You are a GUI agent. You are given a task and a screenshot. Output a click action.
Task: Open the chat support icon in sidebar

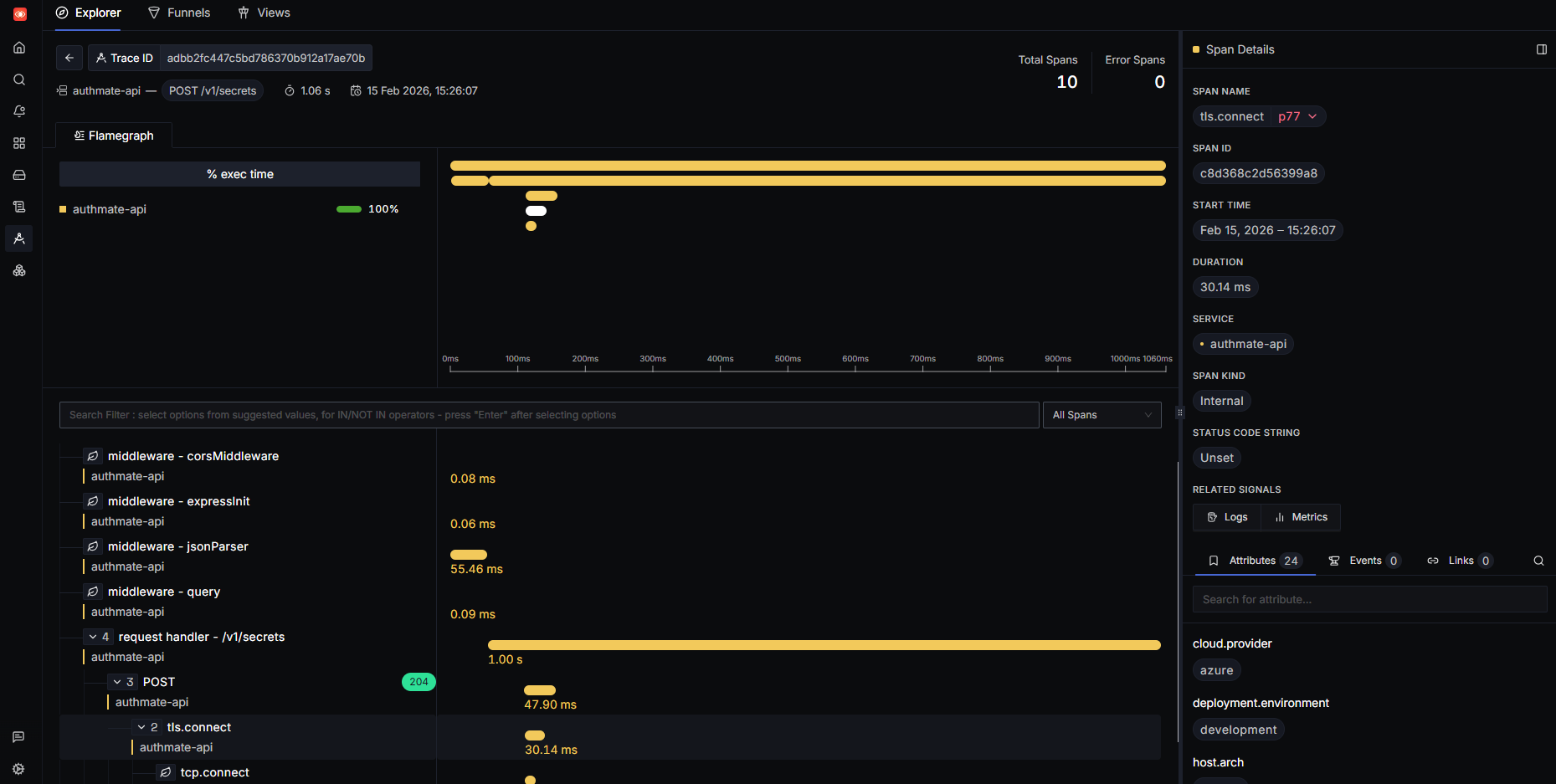coord(18,737)
